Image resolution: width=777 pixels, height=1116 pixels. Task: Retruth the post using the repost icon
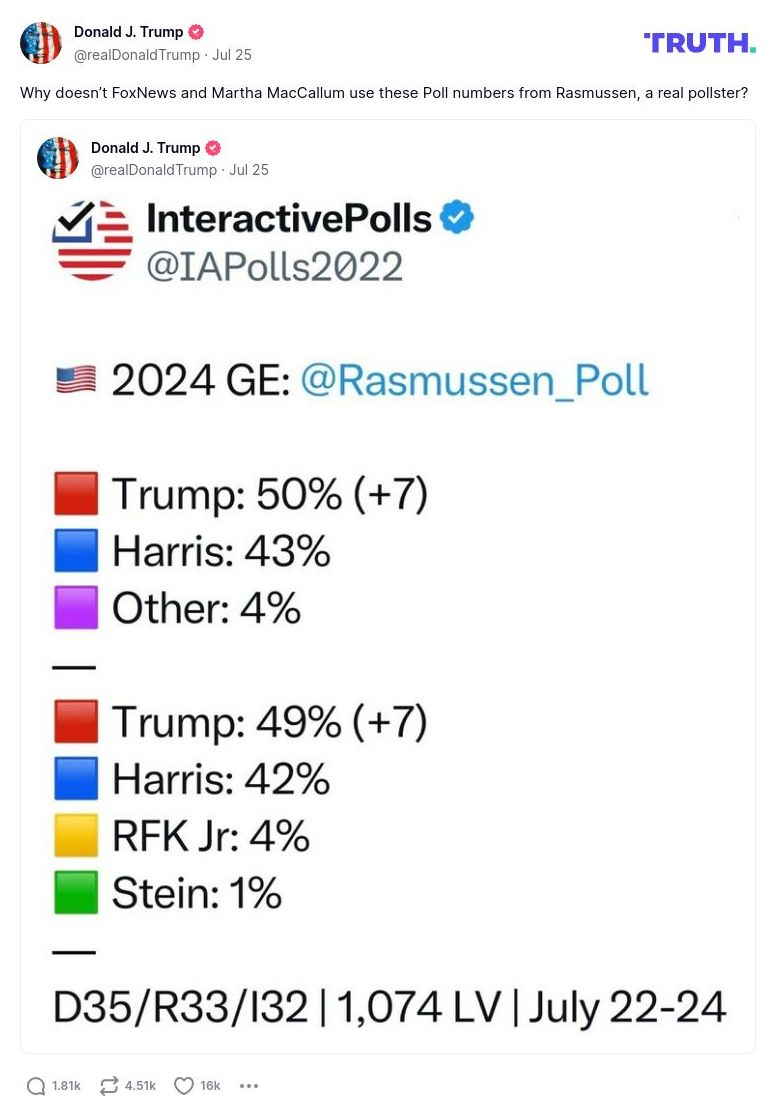coord(110,1085)
